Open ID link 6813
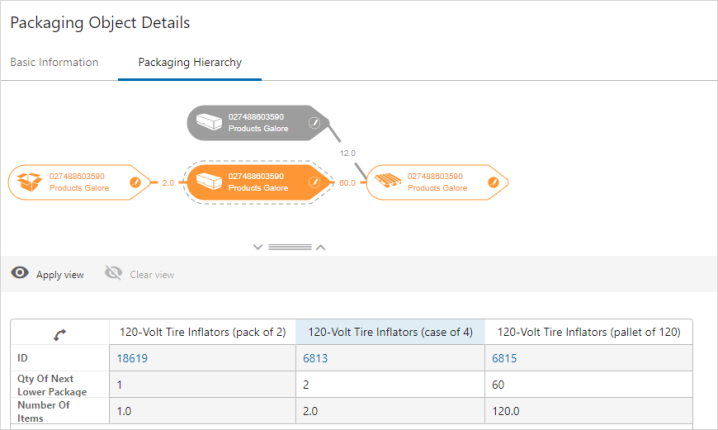Viewport: 718px width, 430px height. [x=317, y=357]
